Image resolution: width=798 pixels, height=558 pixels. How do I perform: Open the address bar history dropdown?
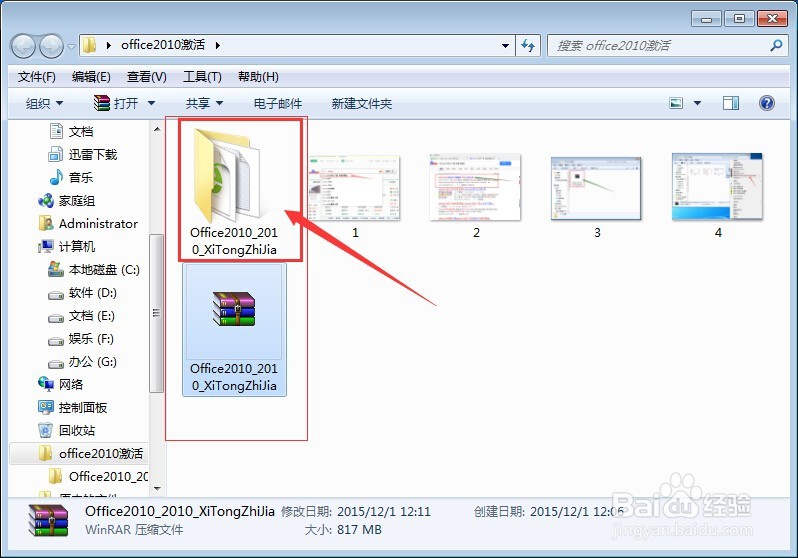505,45
